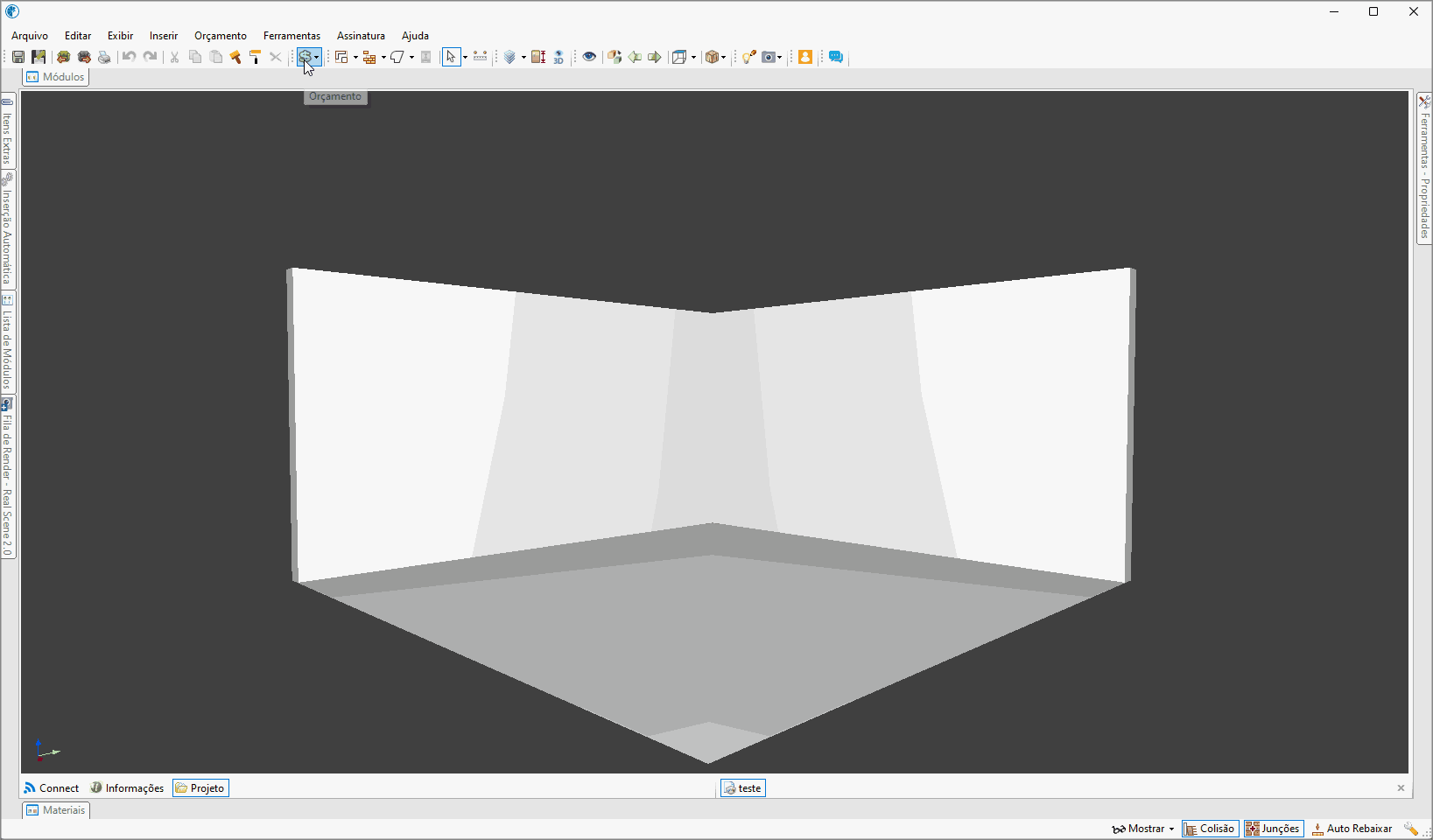Open the Exibir menu
This screenshot has width=1433, height=840.
[x=120, y=36]
